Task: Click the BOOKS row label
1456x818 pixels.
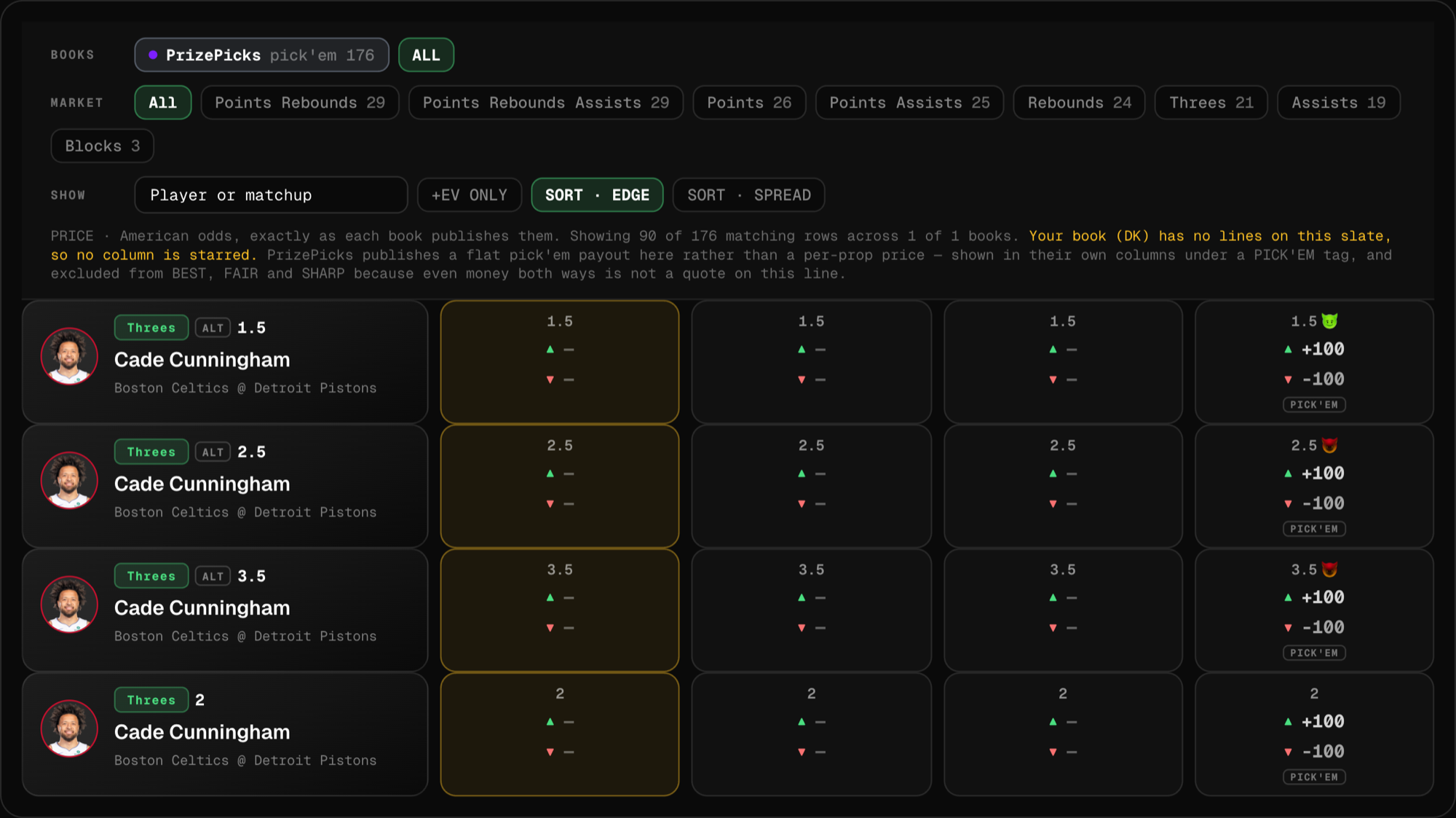Action: tap(73, 55)
